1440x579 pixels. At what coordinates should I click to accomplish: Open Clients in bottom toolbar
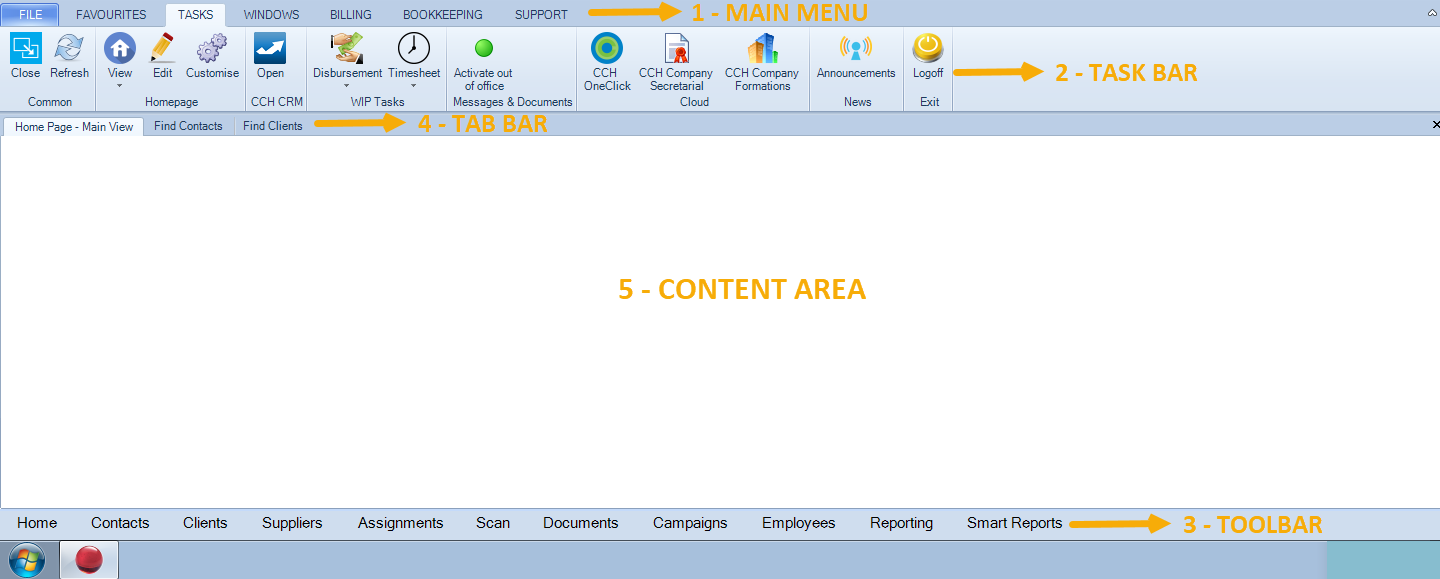click(x=205, y=523)
